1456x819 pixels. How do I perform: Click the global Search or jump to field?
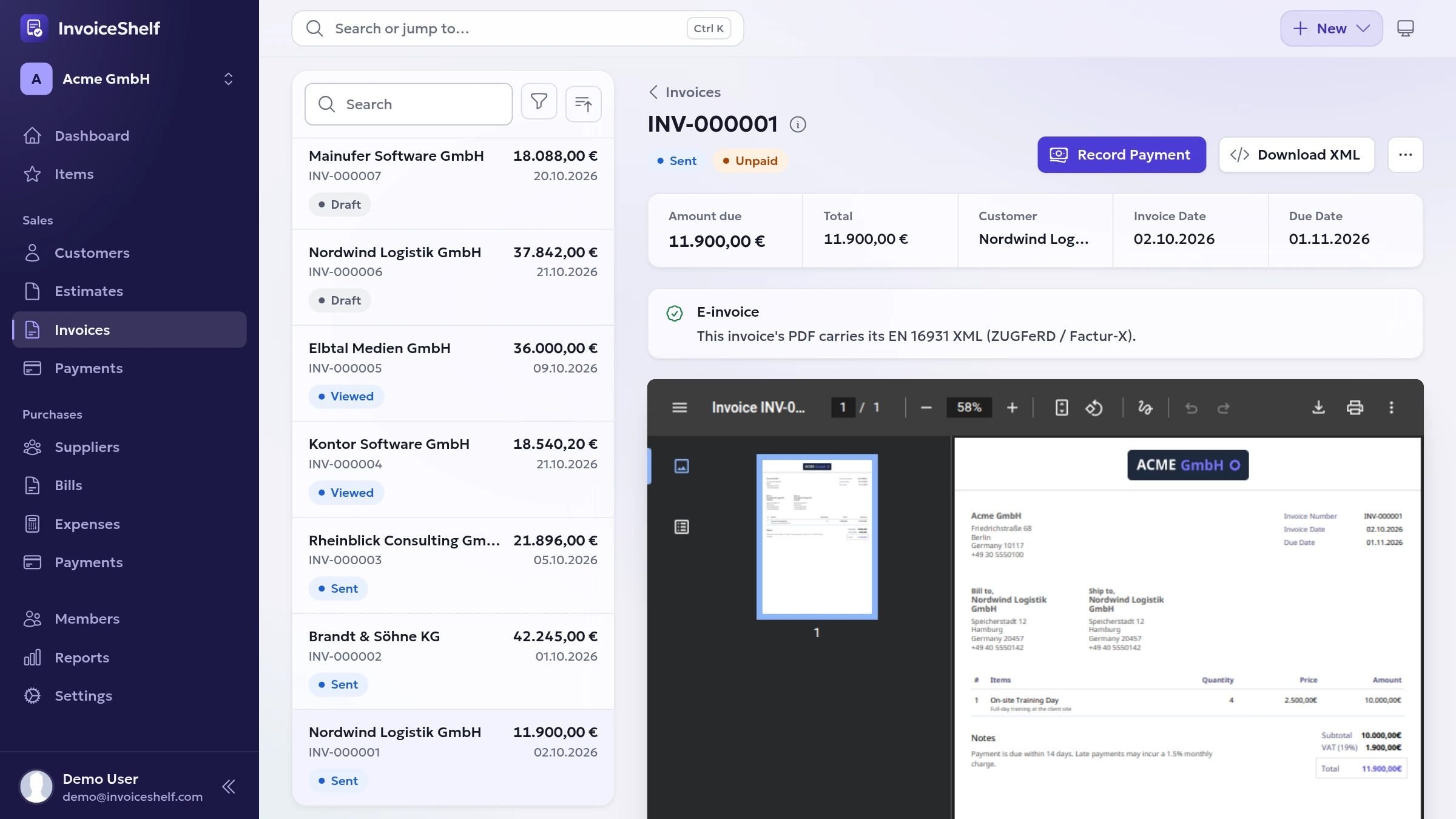(517, 29)
